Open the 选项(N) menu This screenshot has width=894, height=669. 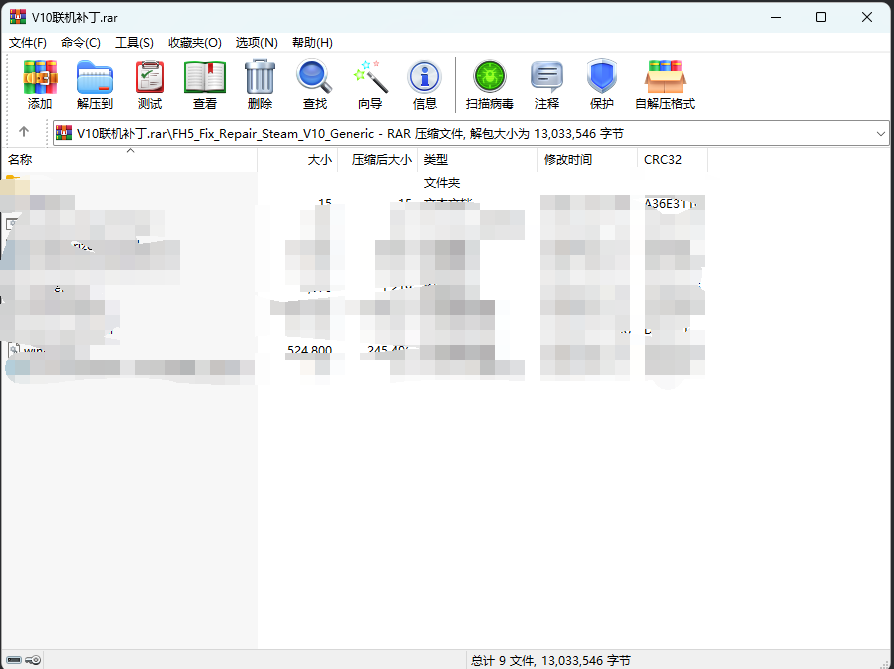256,42
